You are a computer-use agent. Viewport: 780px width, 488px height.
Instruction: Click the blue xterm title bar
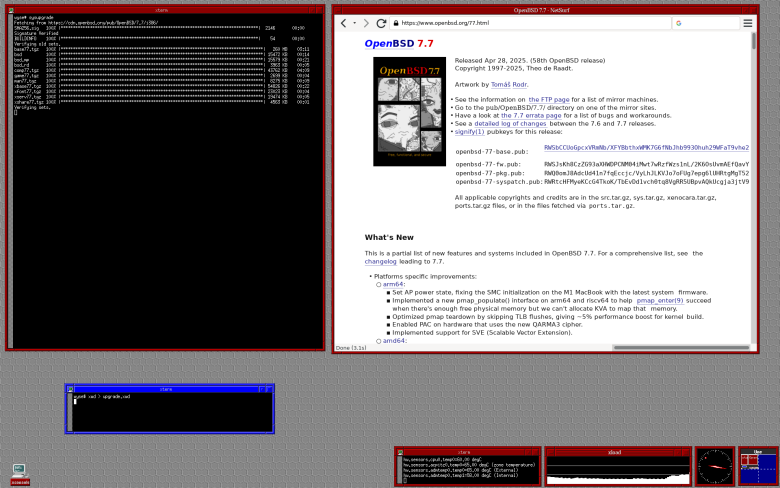tap(166, 389)
